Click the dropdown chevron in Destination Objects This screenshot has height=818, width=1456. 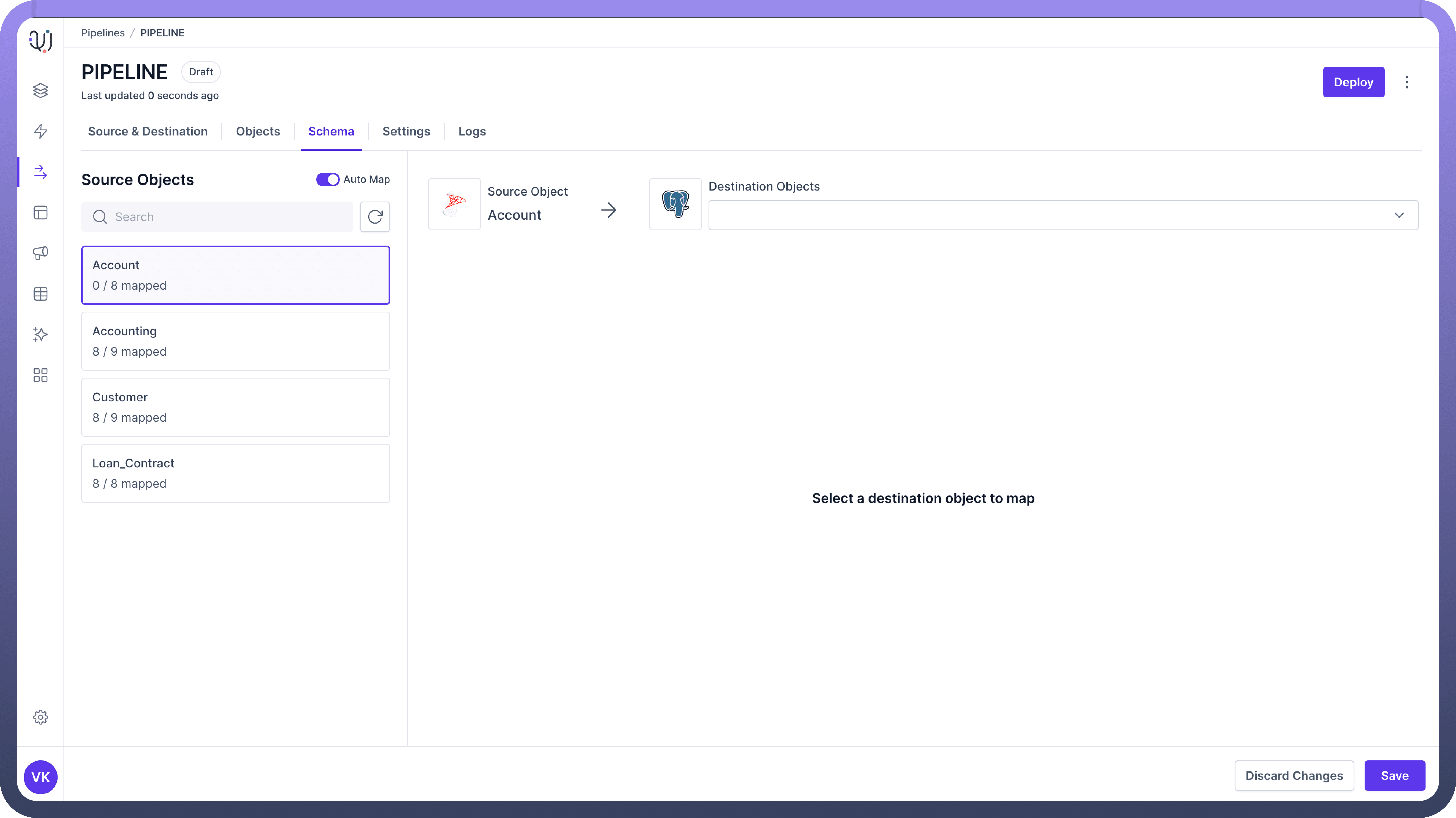tap(1399, 215)
